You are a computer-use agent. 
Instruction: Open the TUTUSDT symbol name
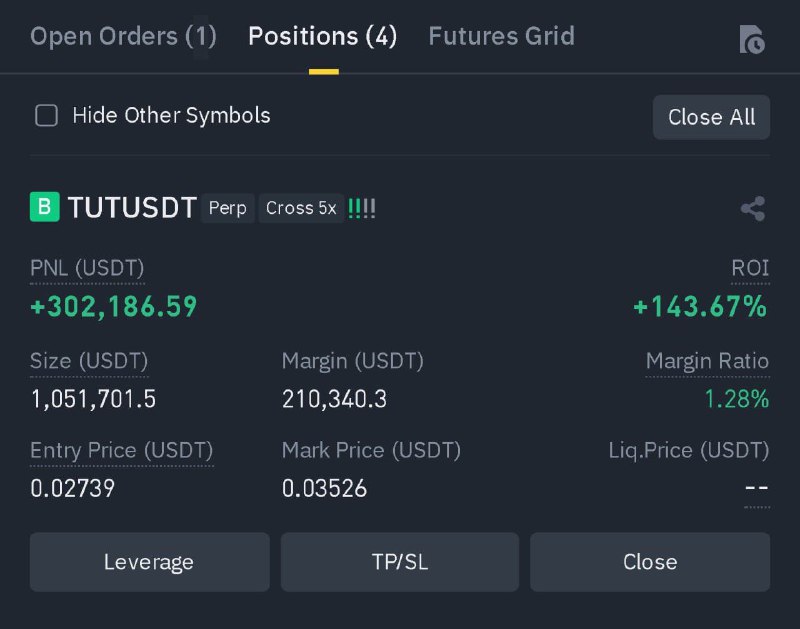(x=132, y=208)
